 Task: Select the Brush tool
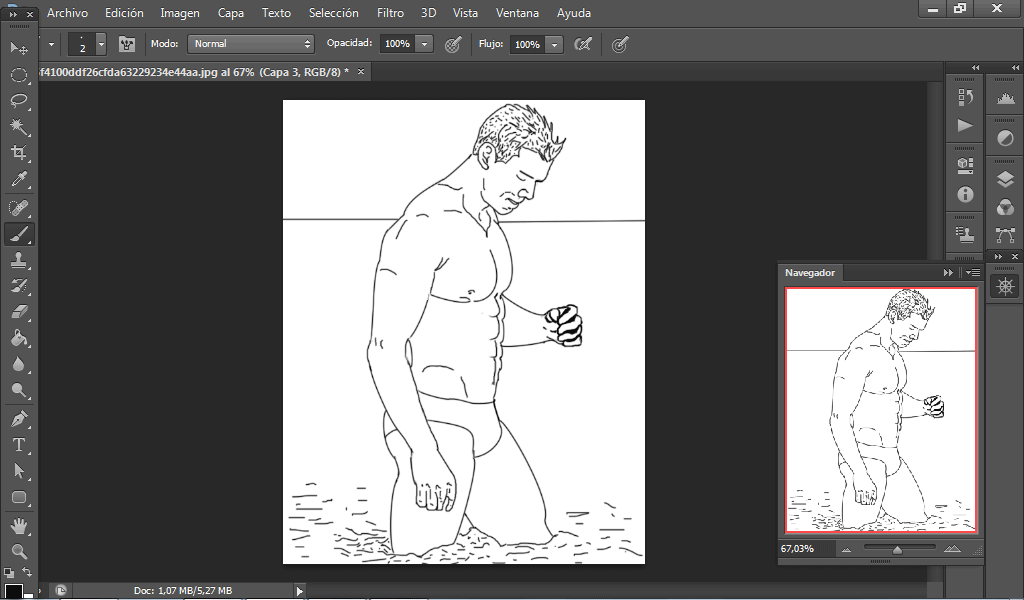pyautogui.click(x=19, y=234)
